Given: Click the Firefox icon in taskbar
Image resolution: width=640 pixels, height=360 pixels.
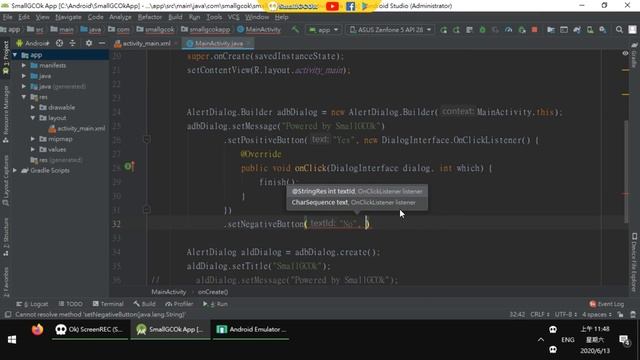Looking at the screenshot, I should click(x=37, y=329).
